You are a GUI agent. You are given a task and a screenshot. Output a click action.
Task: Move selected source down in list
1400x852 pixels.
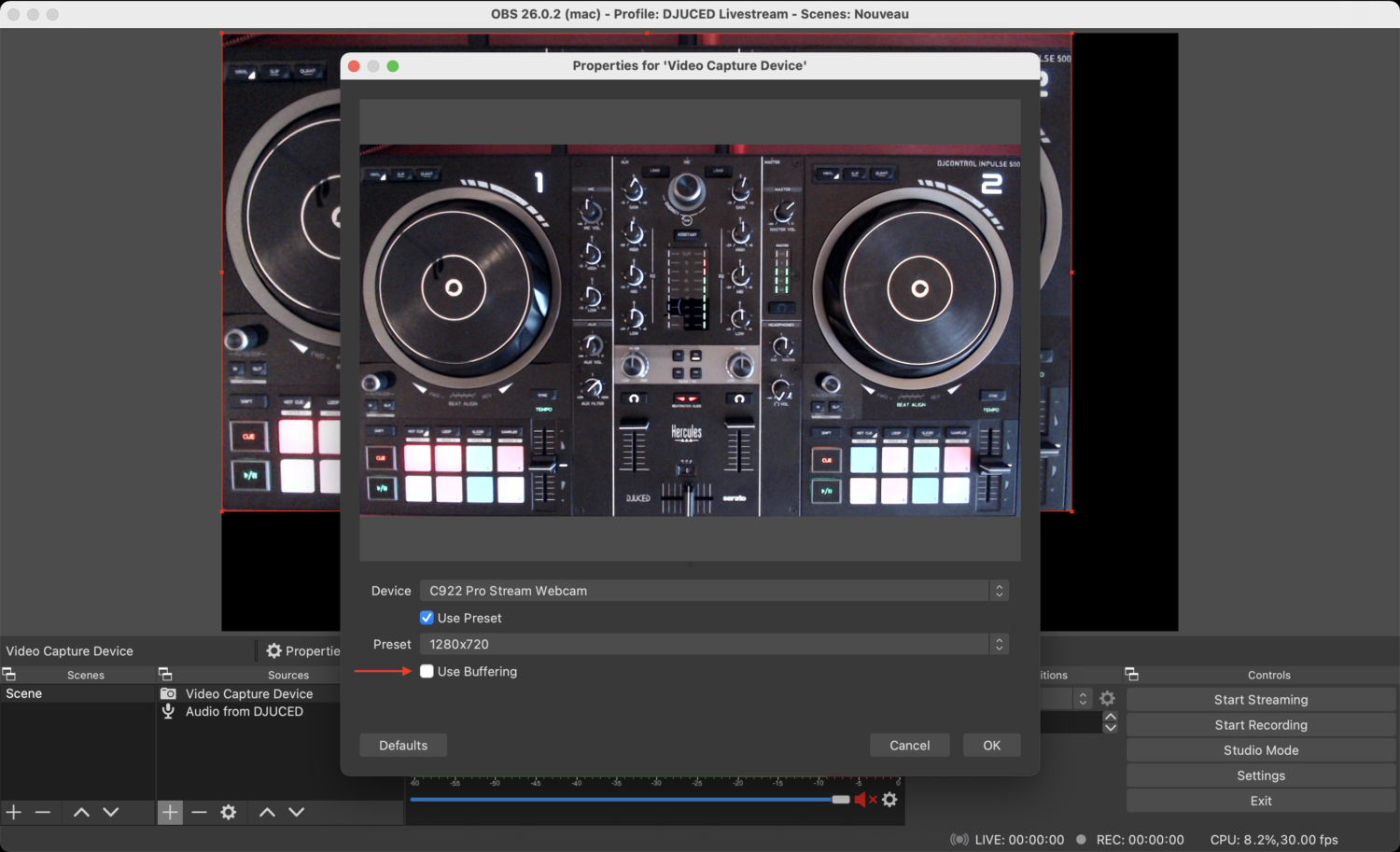coord(297,812)
